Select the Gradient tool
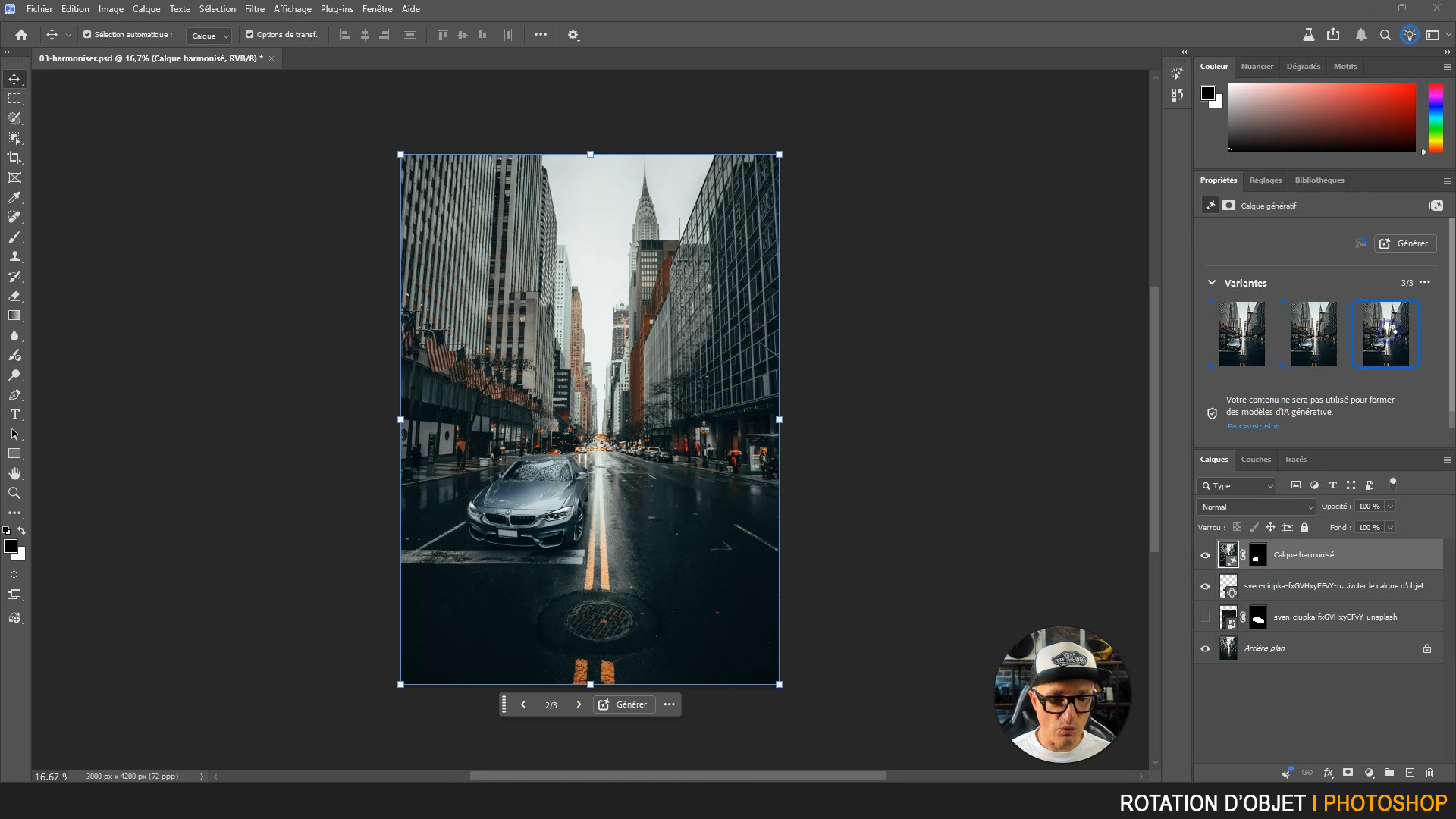The height and width of the screenshot is (819, 1456). [14, 315]
